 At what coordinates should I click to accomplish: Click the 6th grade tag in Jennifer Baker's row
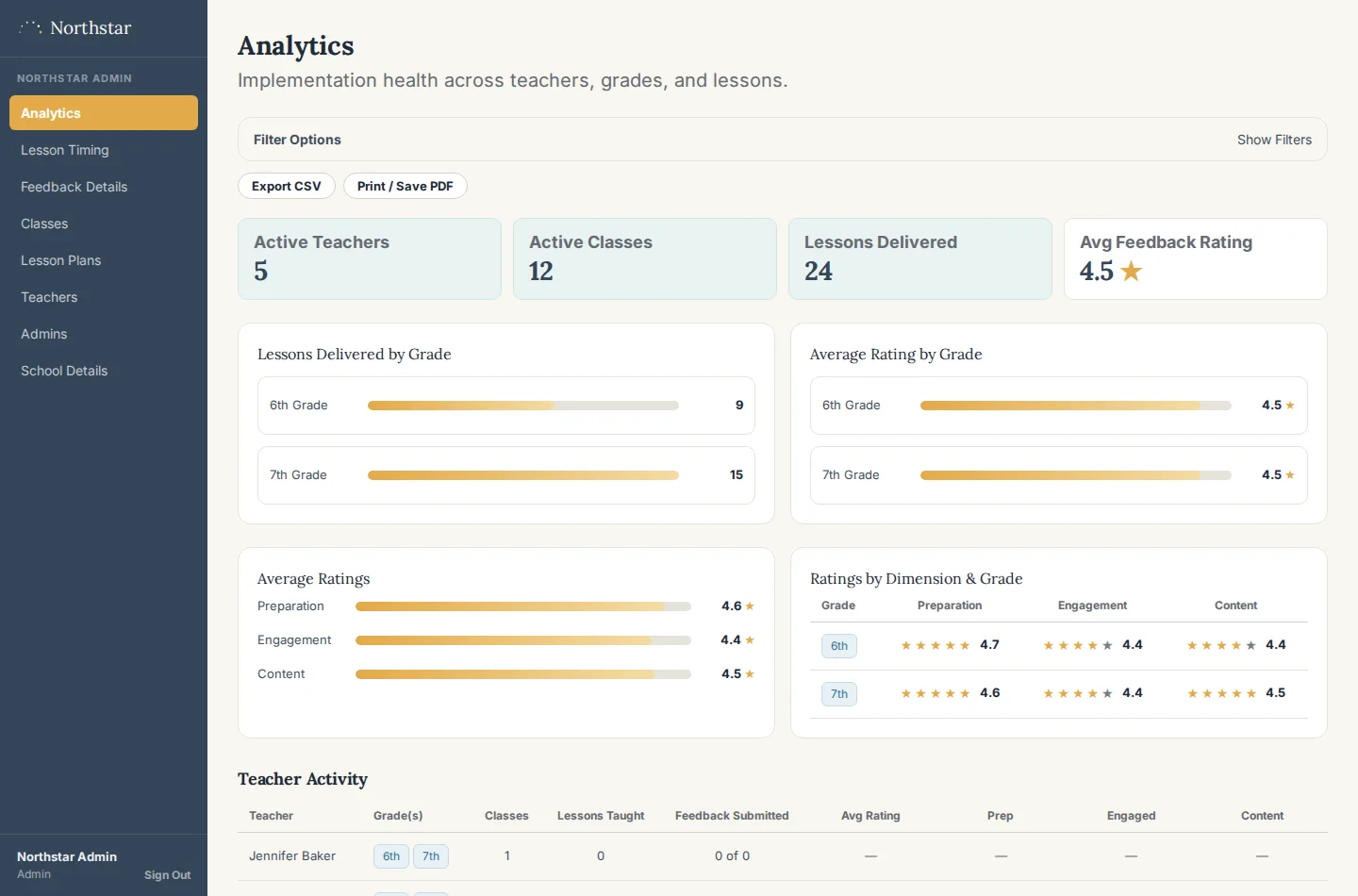[x=391, y=856]
